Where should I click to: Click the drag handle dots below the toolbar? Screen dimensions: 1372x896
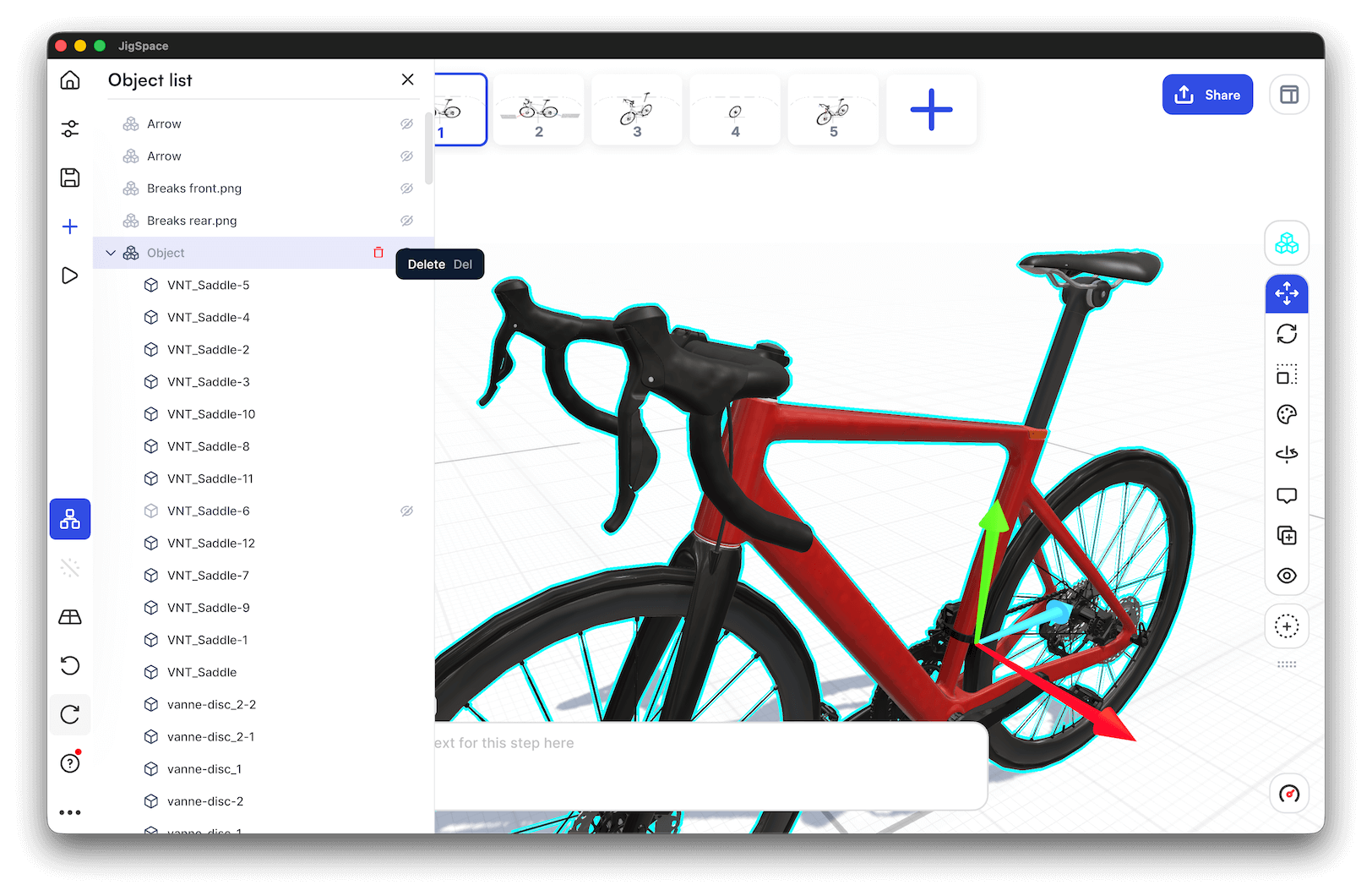1287,664
